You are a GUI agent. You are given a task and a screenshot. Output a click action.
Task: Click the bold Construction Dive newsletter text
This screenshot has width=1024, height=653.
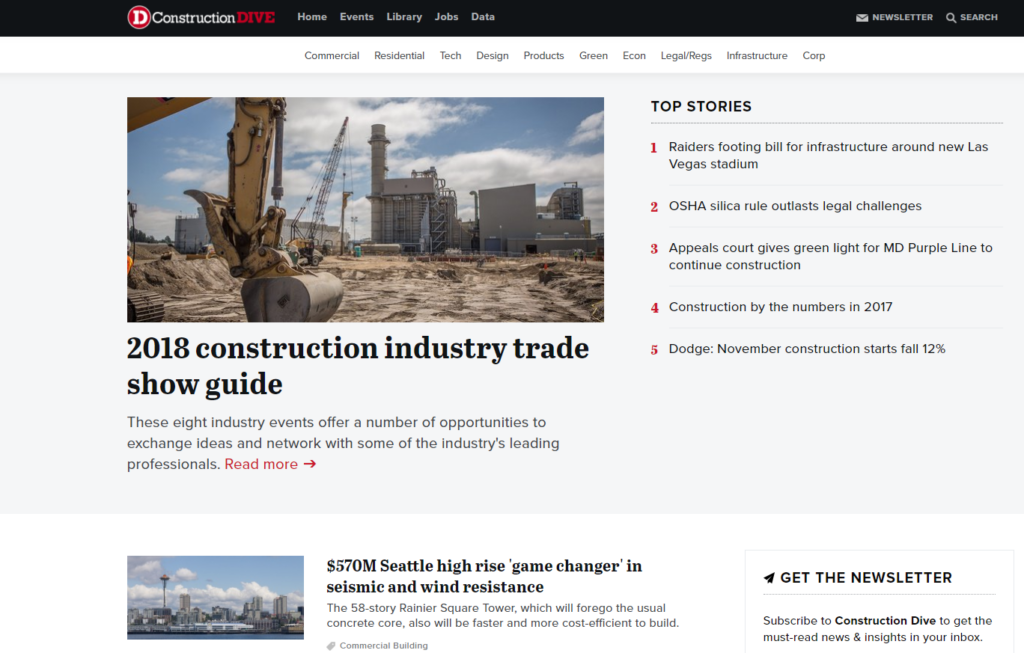[885, 620]
